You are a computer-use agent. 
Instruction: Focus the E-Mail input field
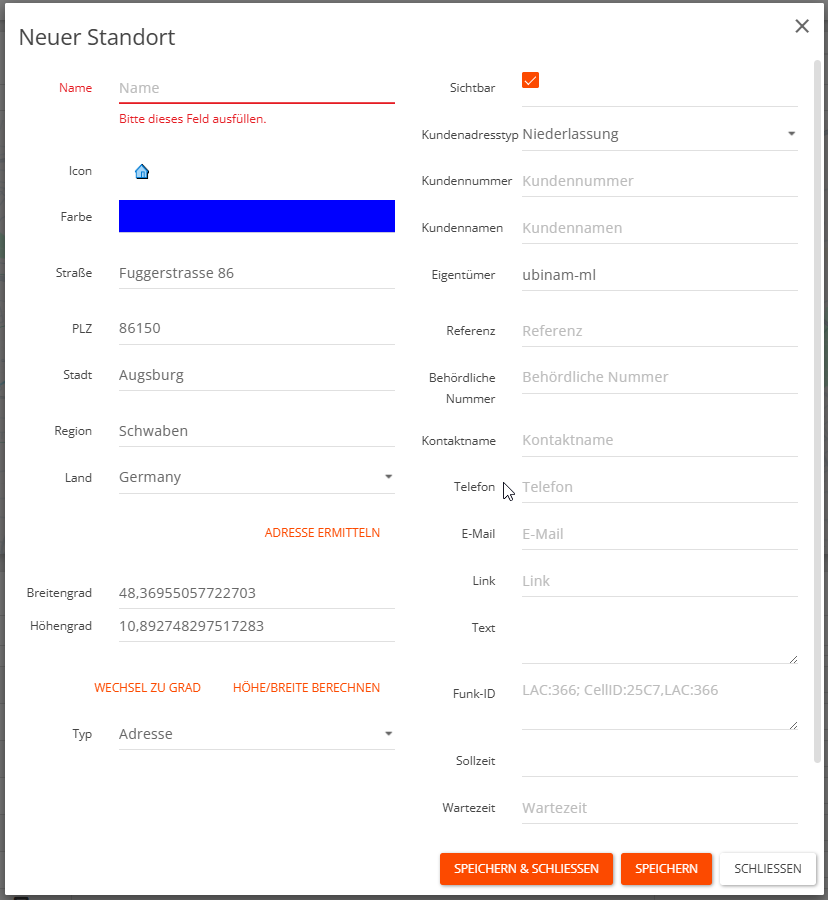click(659, 534)
